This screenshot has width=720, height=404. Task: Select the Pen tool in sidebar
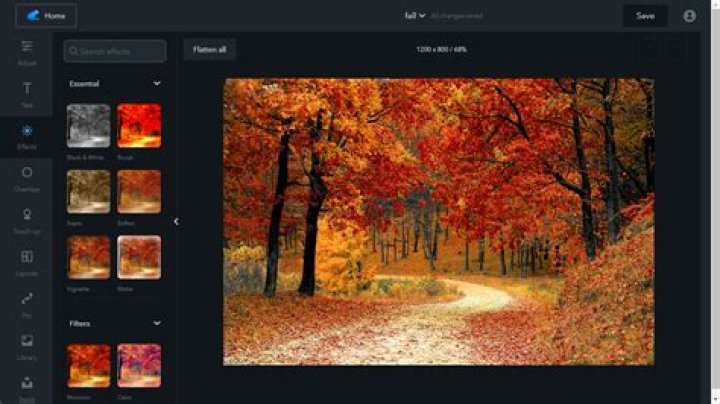click(x=26, y=303)
